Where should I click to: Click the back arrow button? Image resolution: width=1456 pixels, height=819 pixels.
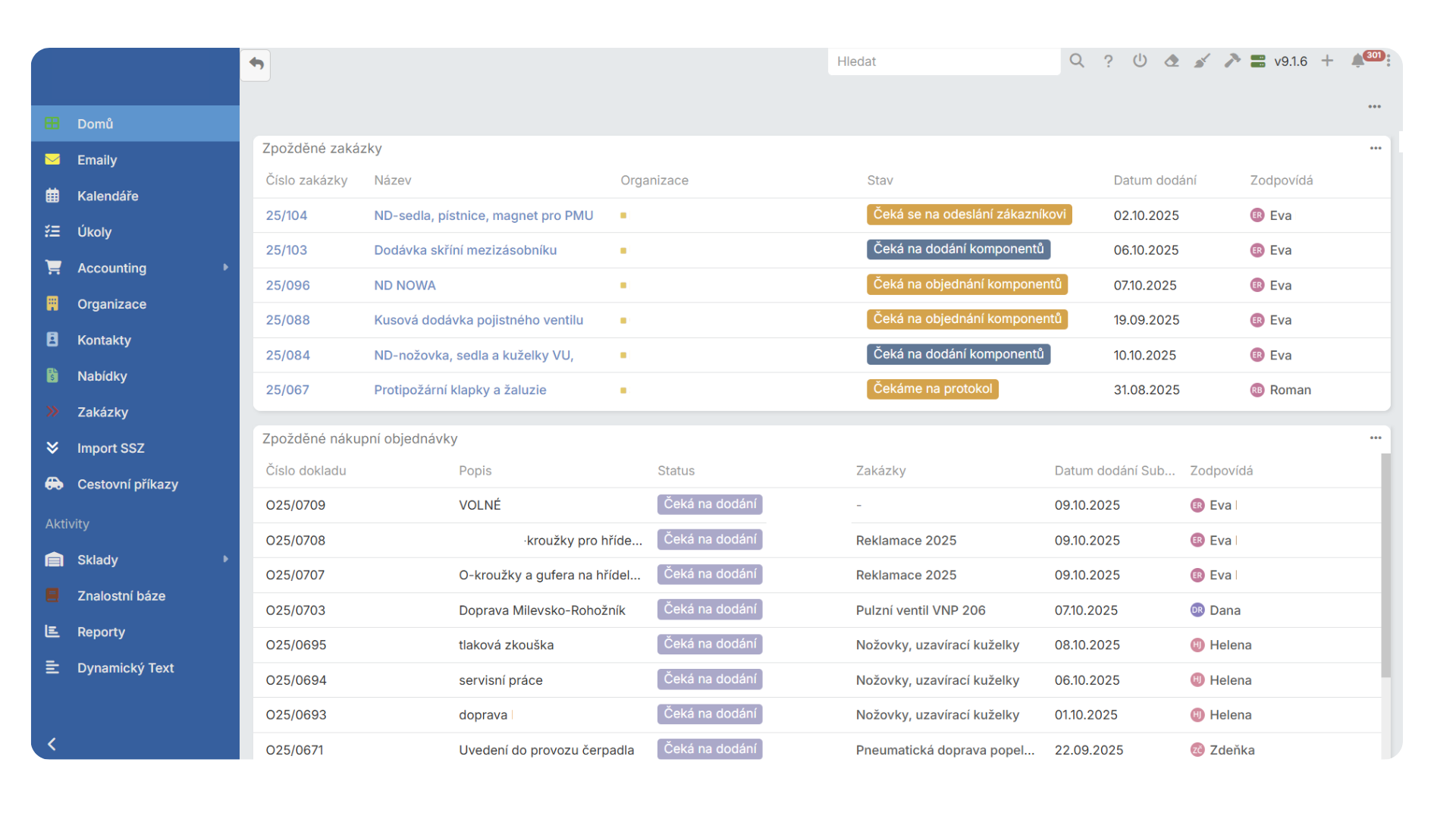(256, 64)
